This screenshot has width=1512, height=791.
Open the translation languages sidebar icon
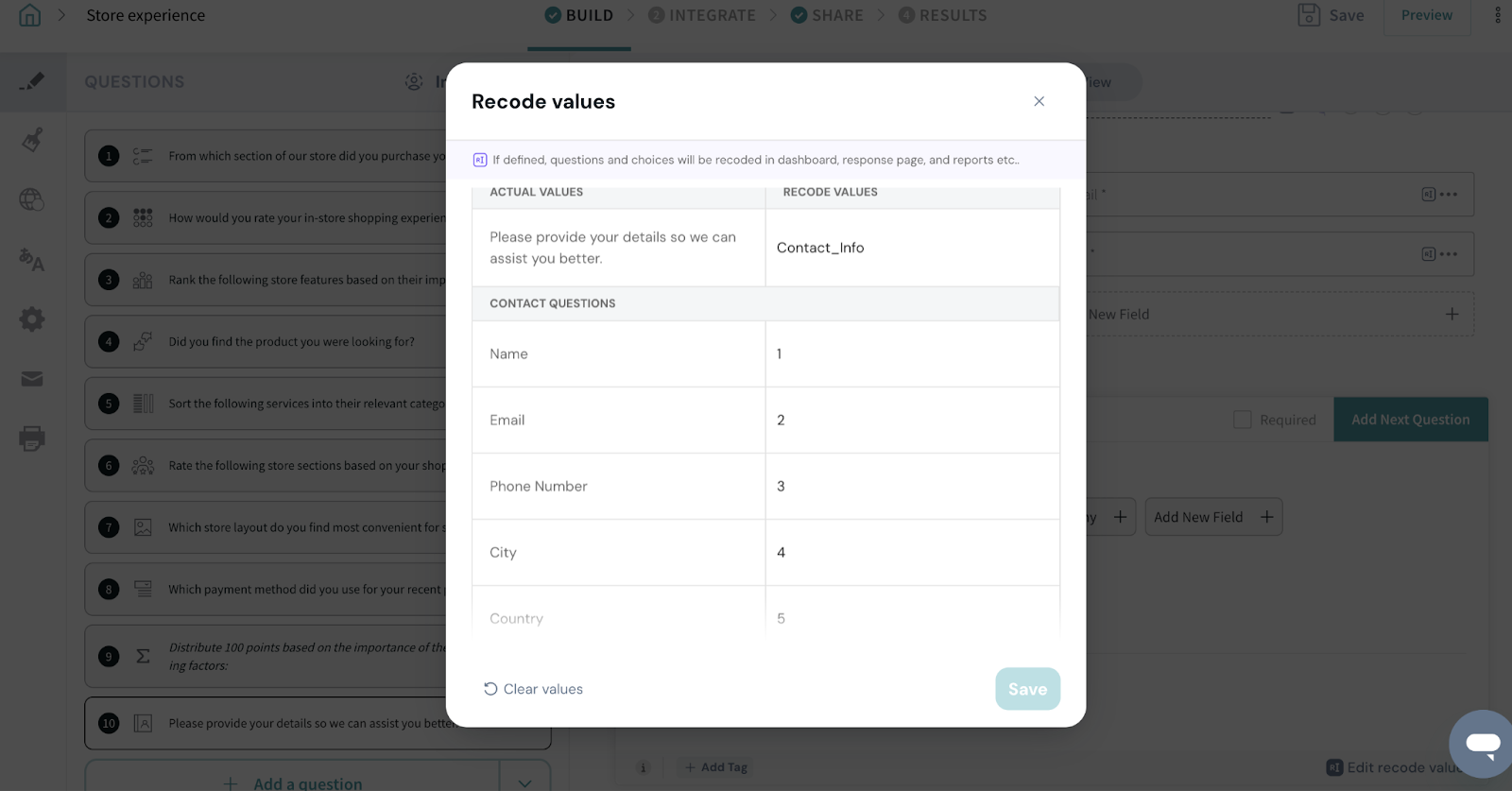32,260
